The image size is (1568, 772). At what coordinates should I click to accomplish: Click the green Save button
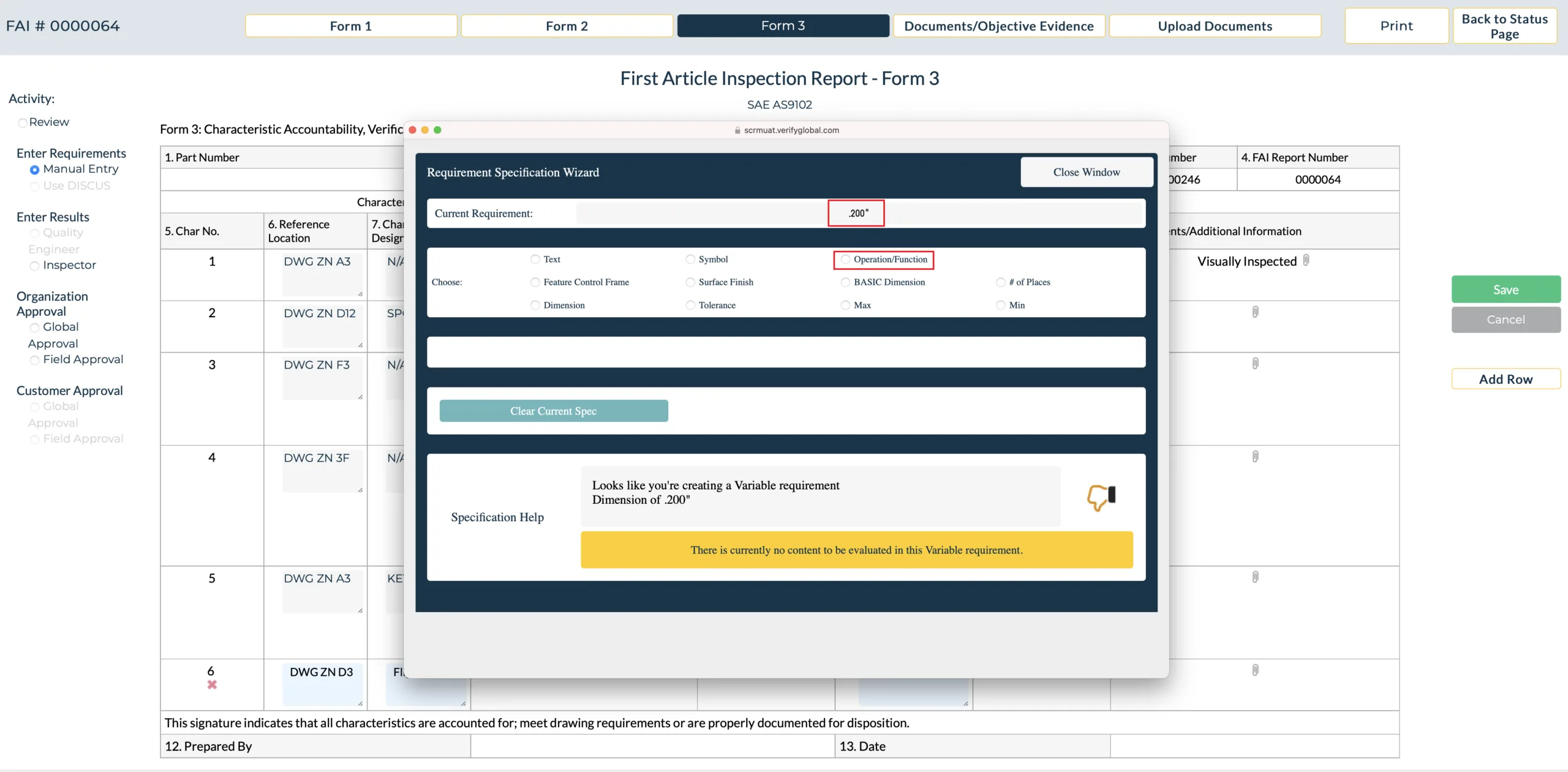[x=1506, y=289]
